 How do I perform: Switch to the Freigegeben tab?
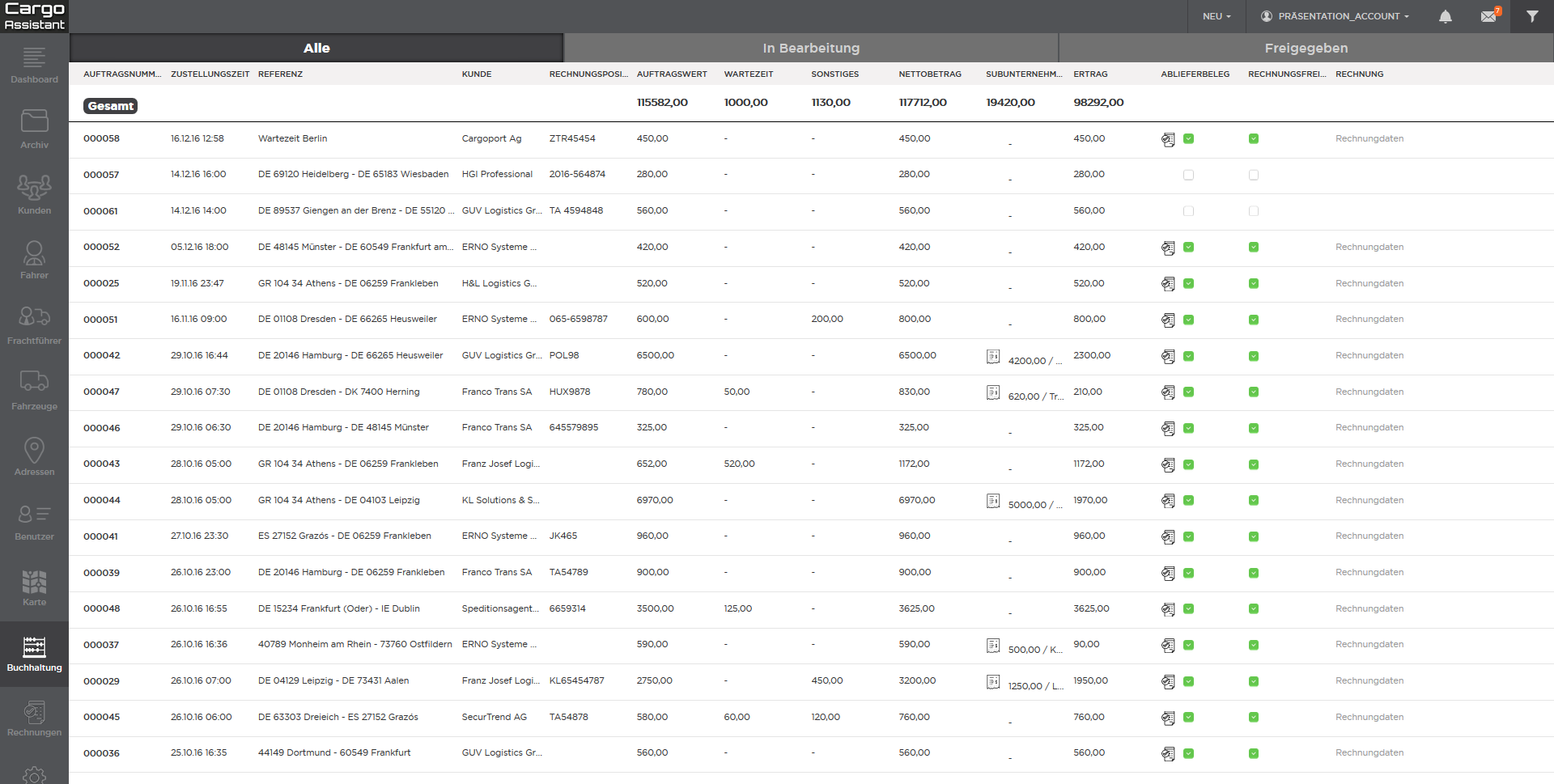pos(1306,48)
